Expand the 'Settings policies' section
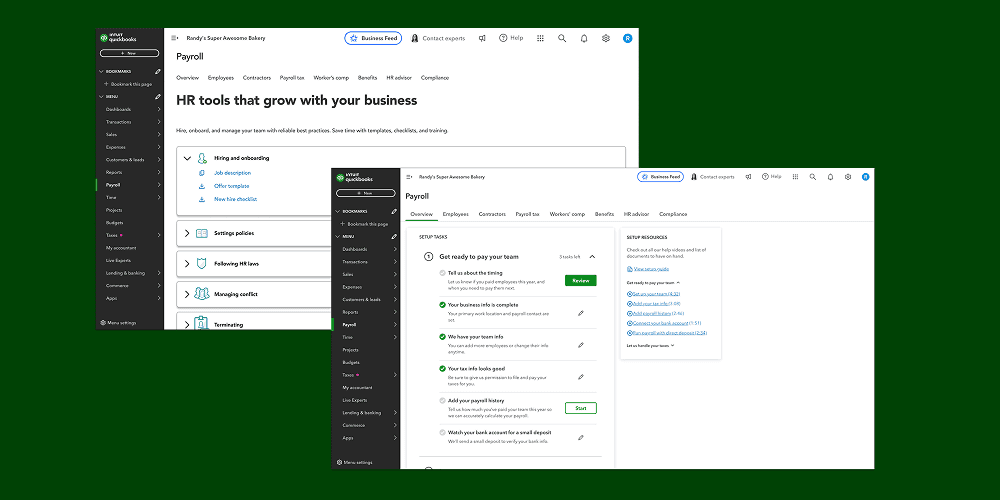The image size is (1000, 500). [x=187, y=233]
